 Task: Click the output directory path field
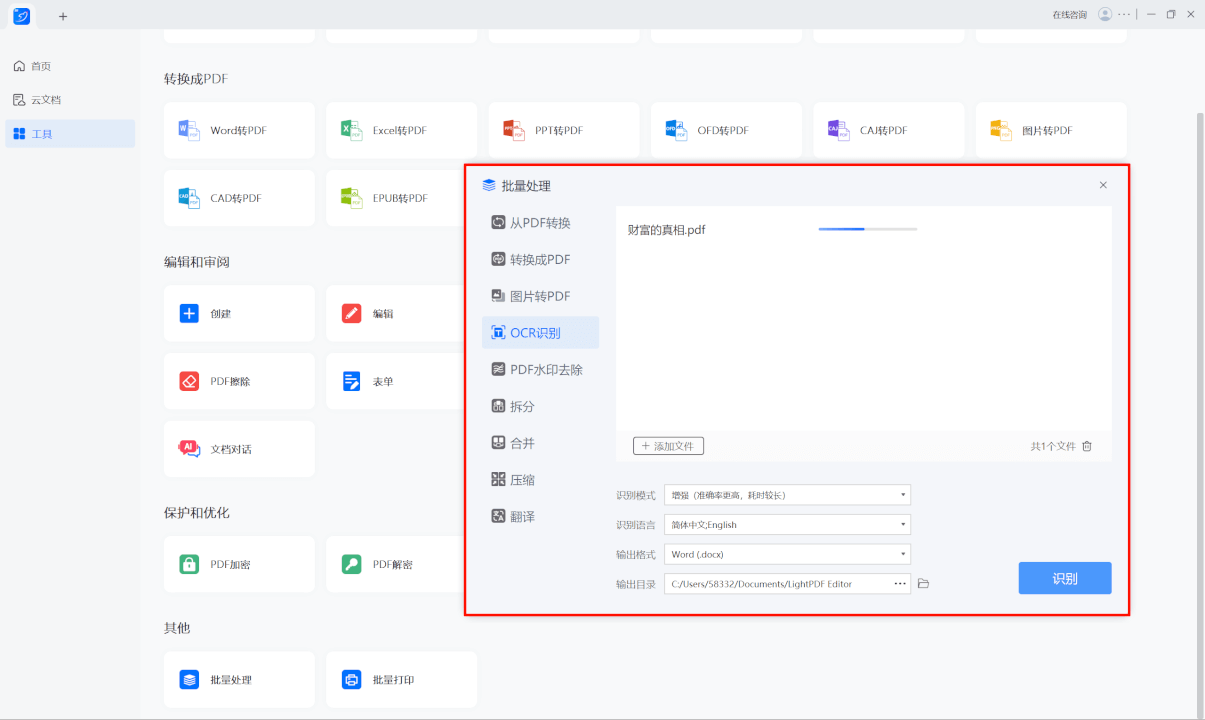[x=775, y=583]
